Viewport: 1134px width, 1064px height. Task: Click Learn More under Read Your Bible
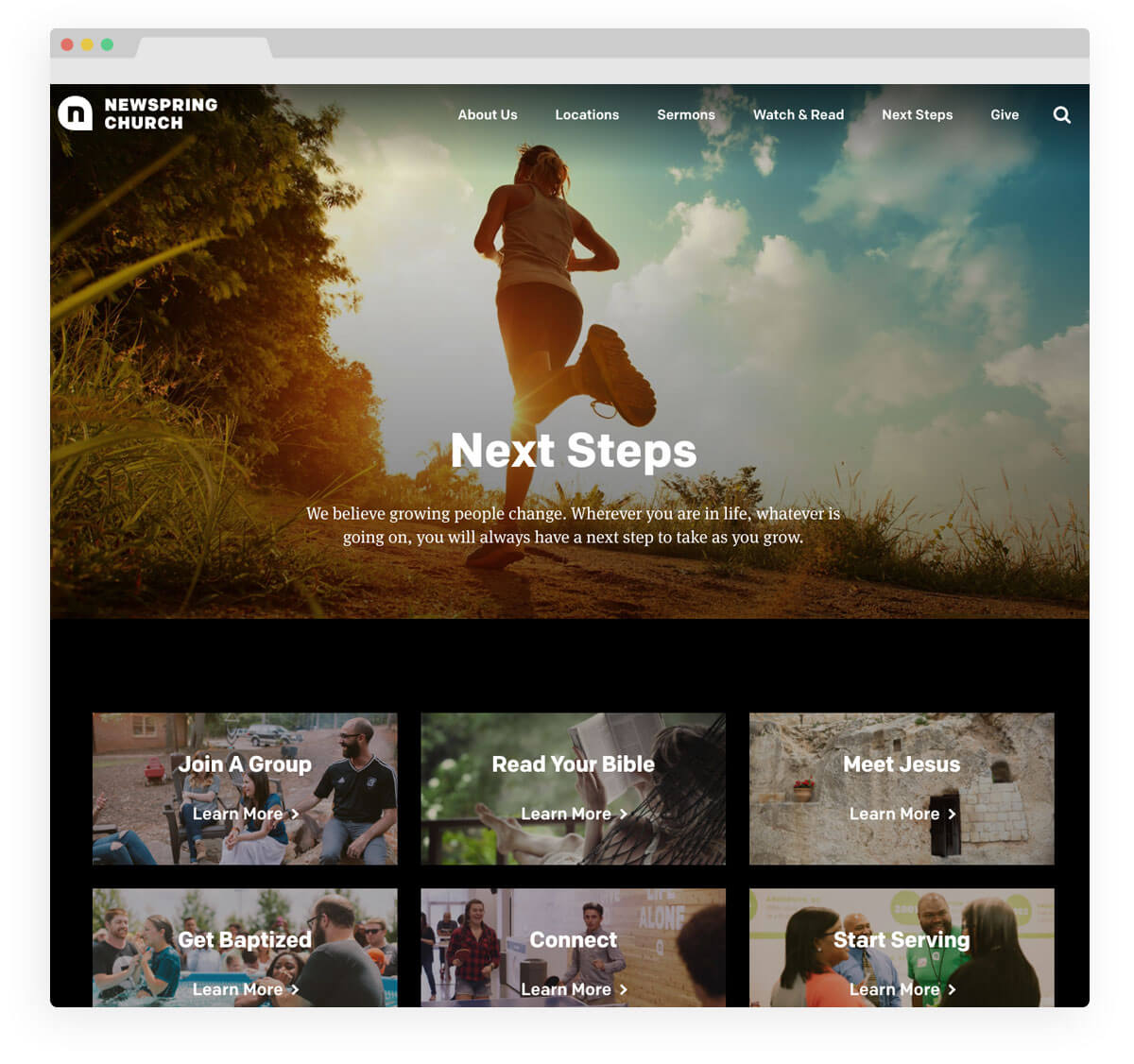pos(566,814)
